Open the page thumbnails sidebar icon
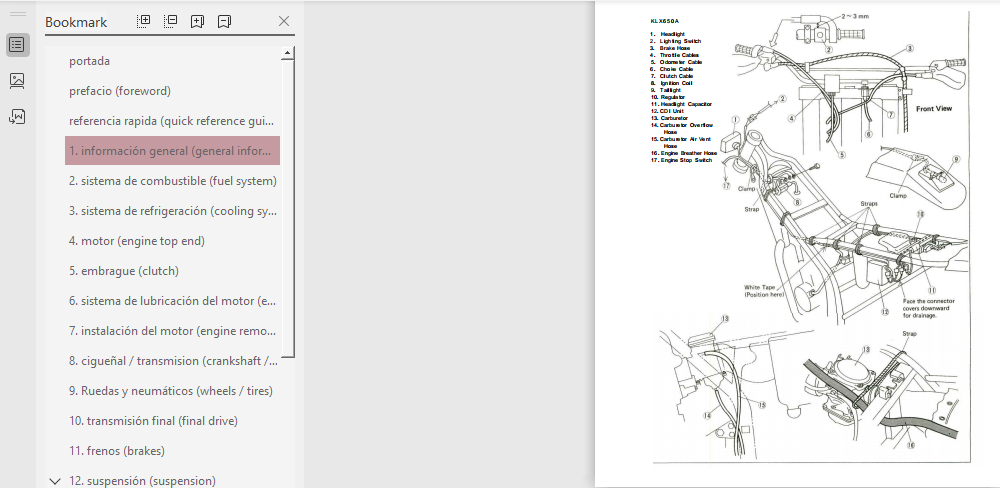The width and height of the screenshot is (1000, 488). click(x=17, y=80)
